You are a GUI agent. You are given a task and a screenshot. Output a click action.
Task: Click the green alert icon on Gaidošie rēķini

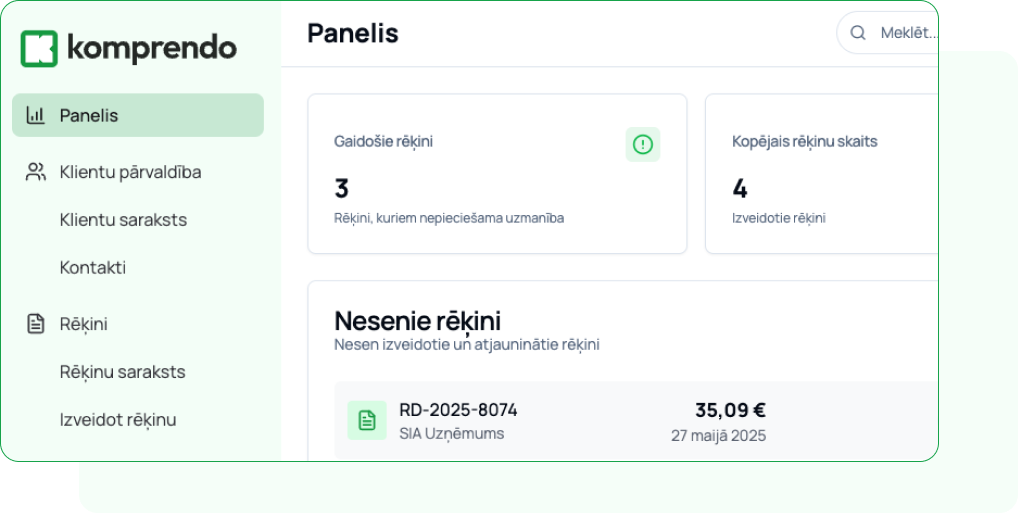(x=643, y=144)
